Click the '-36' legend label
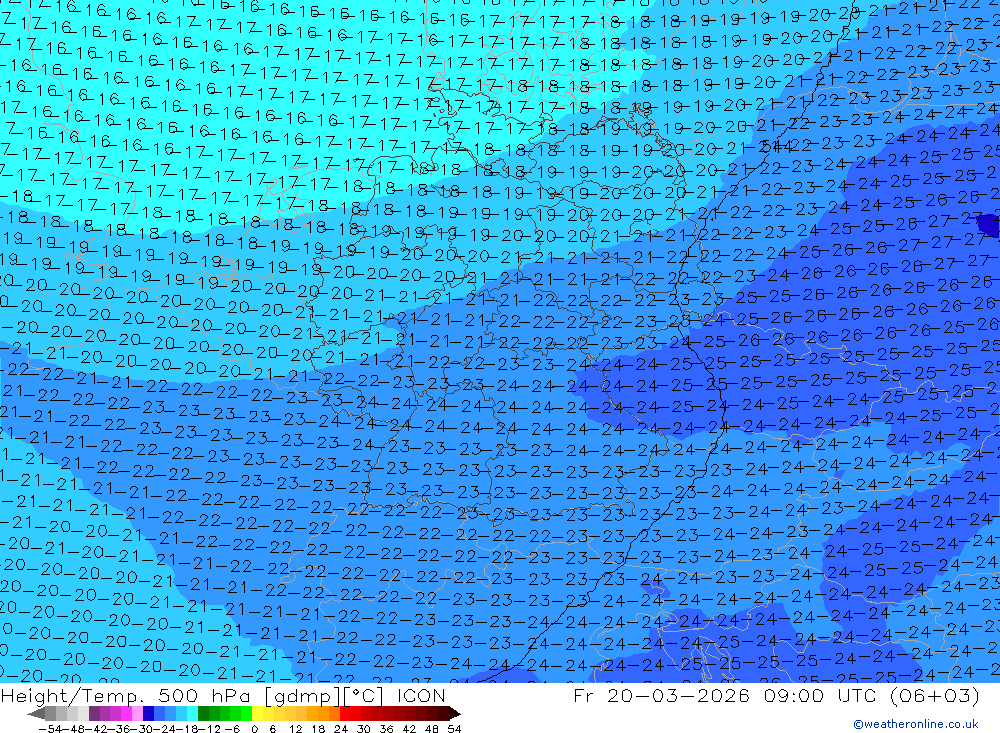 [x=120, y=729]
